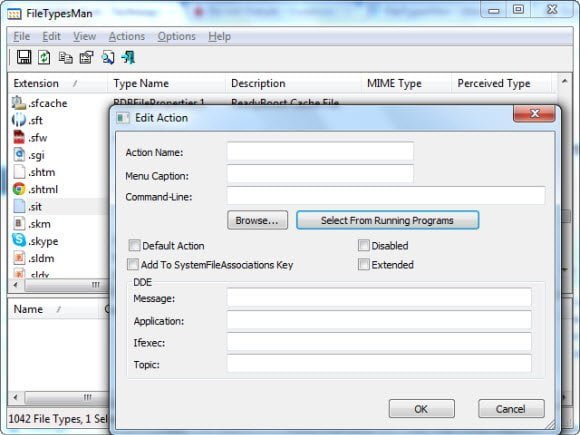Click the FileTypesMan title bar app icon

14,14
